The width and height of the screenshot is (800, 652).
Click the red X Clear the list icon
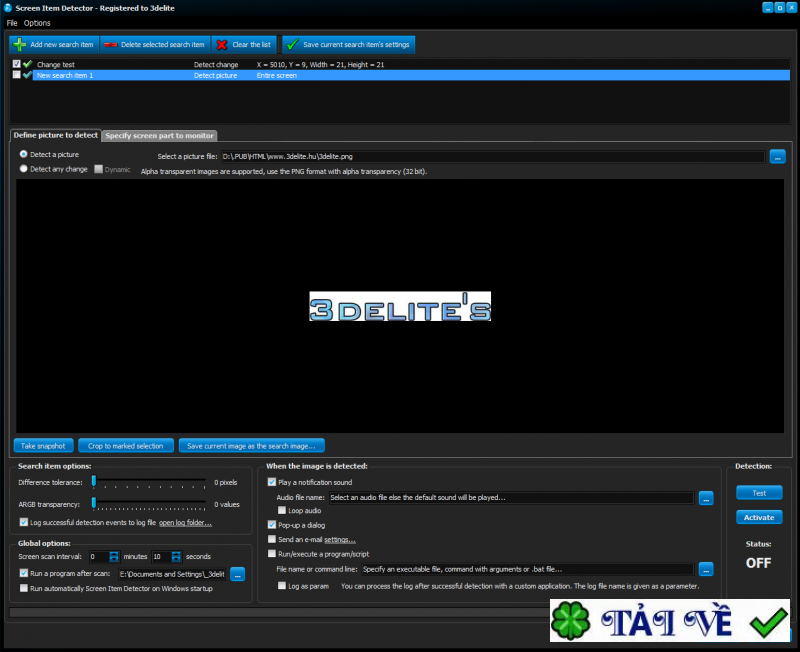(222, 44)
